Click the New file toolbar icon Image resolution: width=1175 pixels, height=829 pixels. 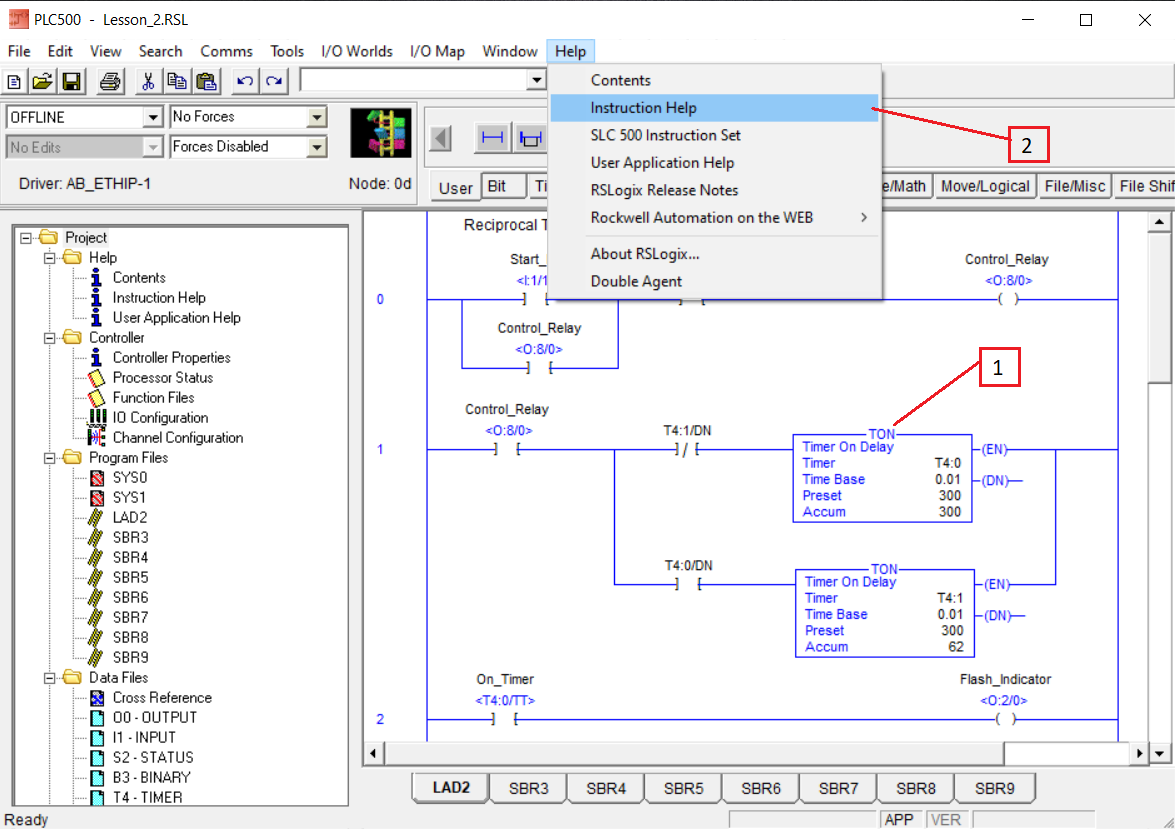coord(14,81)
